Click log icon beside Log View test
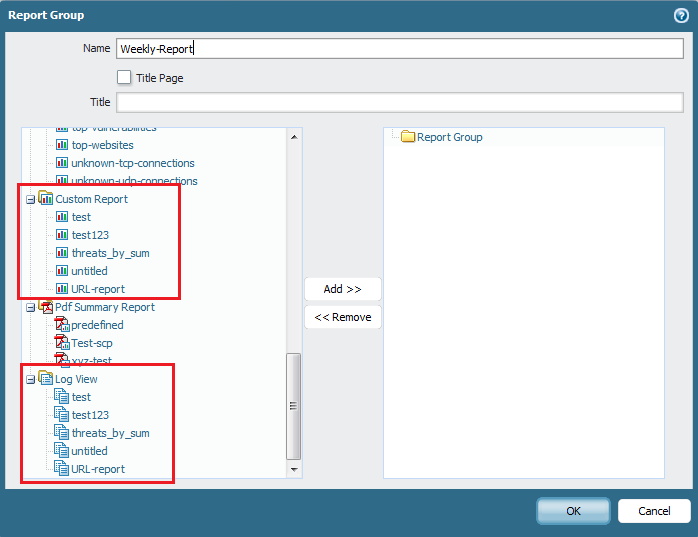The height and width of the screenshot is (537, 698). pyautogui.click(x=61, y=396)
